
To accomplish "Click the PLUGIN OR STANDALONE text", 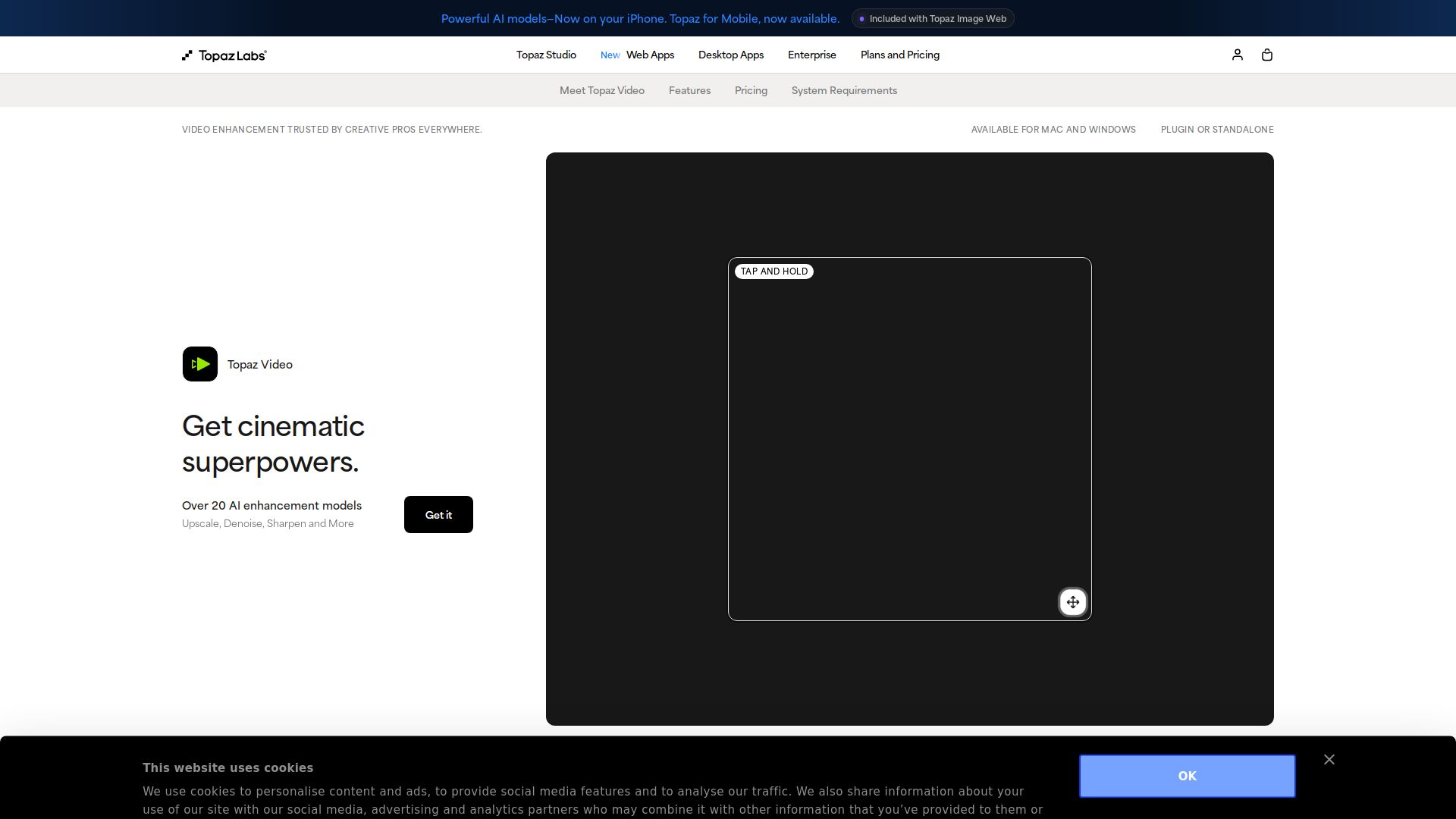I will click(x=1217, y=130).
